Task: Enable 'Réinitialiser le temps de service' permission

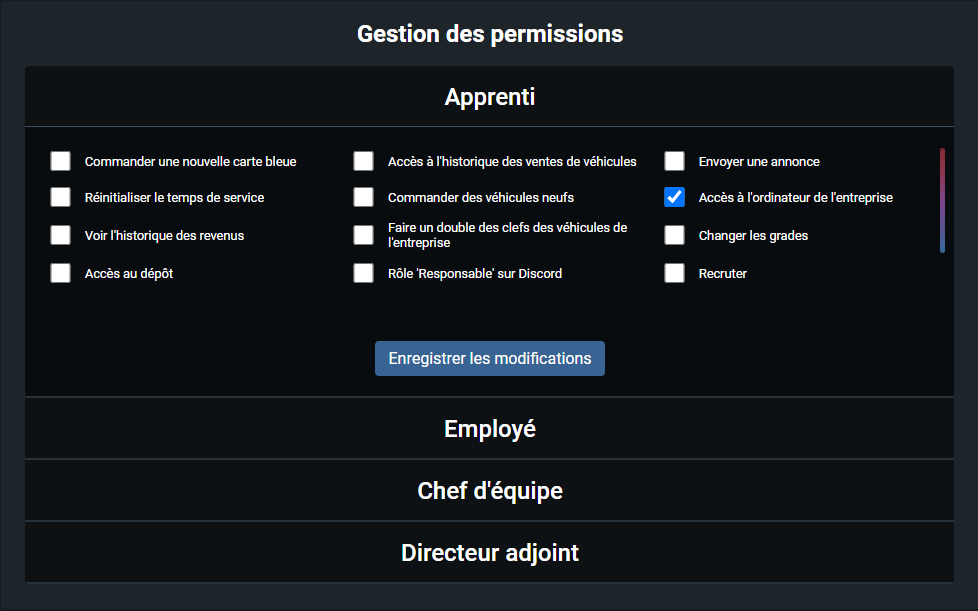Action: pos(61,198)
